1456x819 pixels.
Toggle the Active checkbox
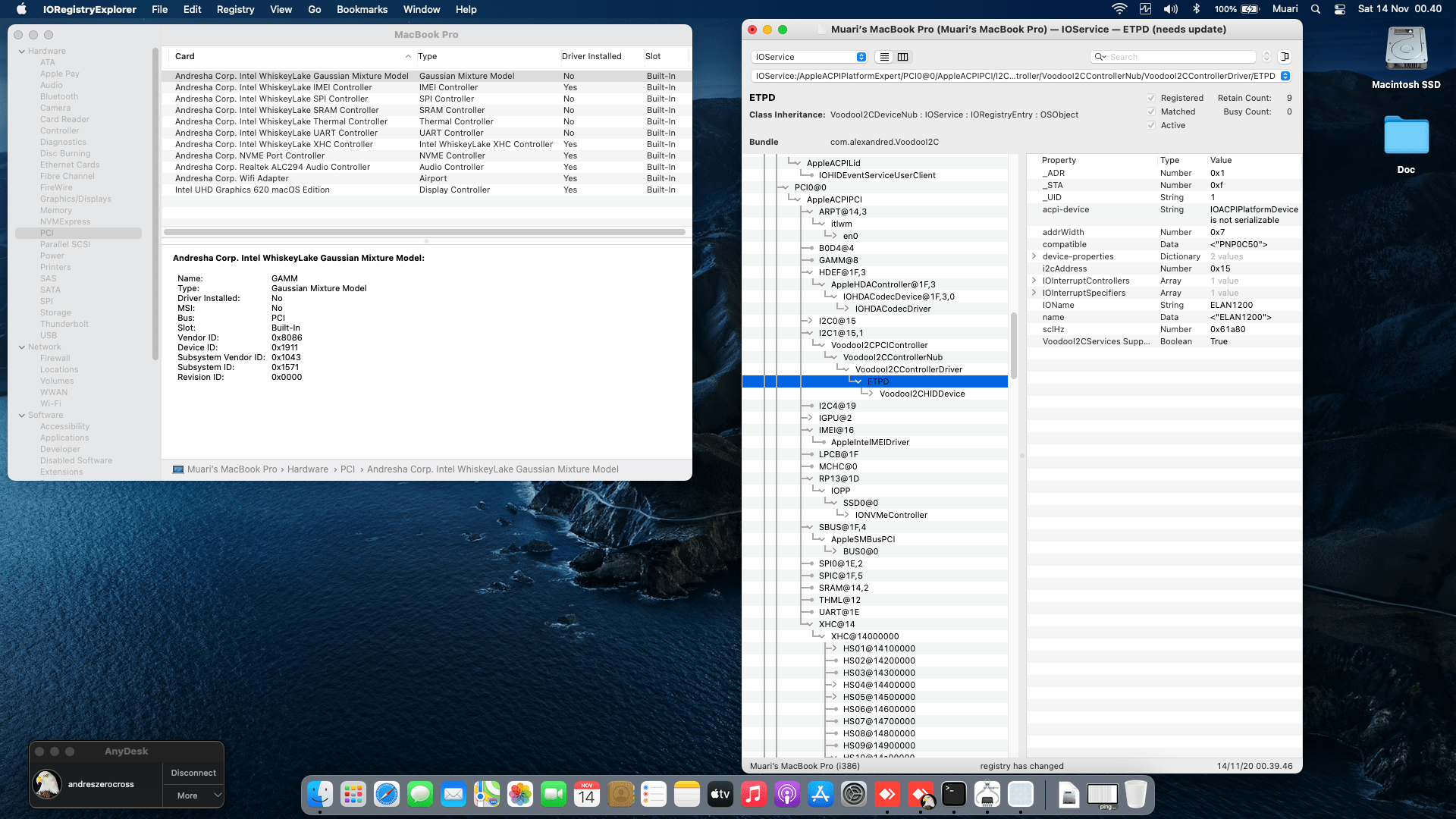point(1151,125)
